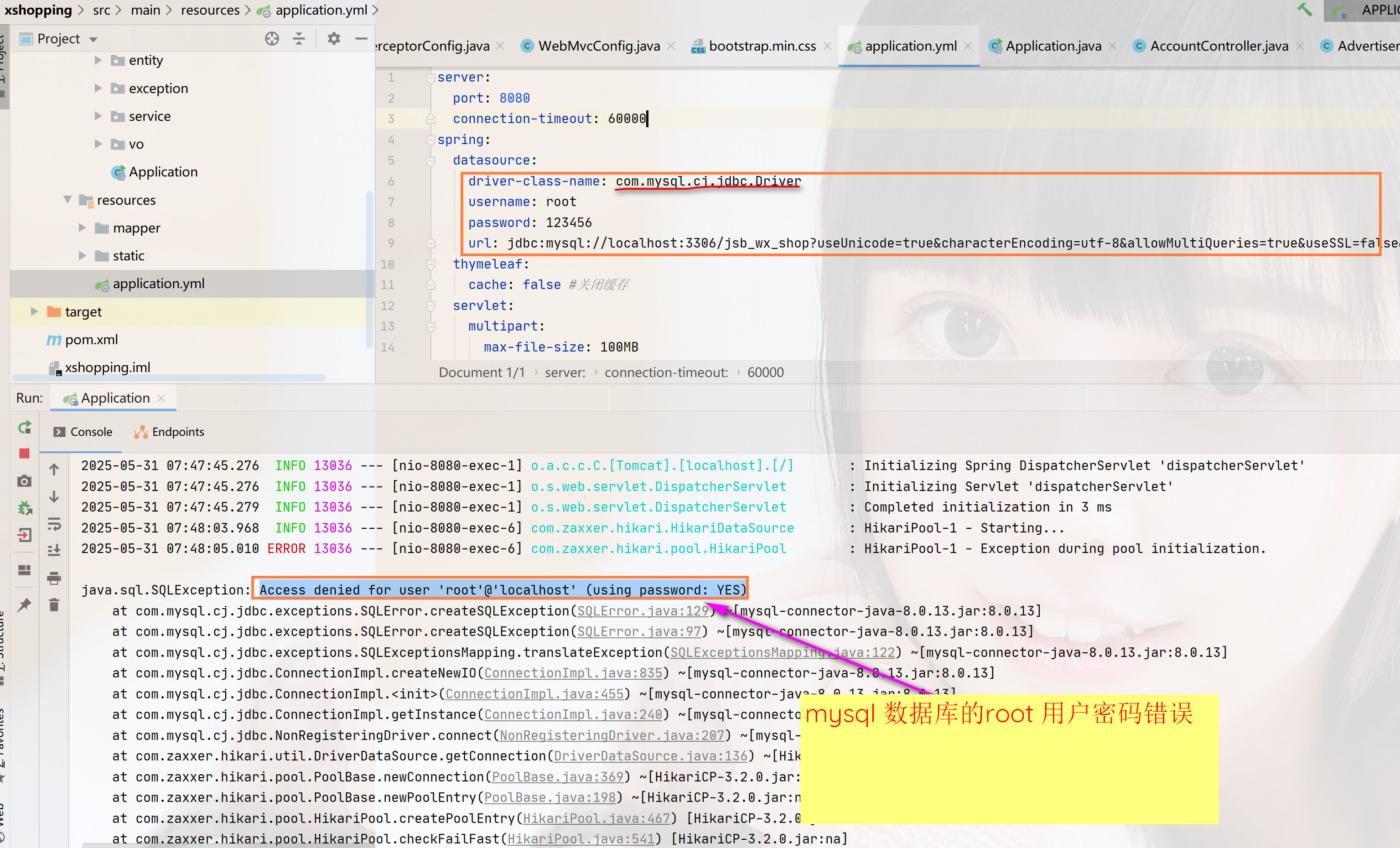
Task: Print console output with the printer icon
Action: click(54, 578)
